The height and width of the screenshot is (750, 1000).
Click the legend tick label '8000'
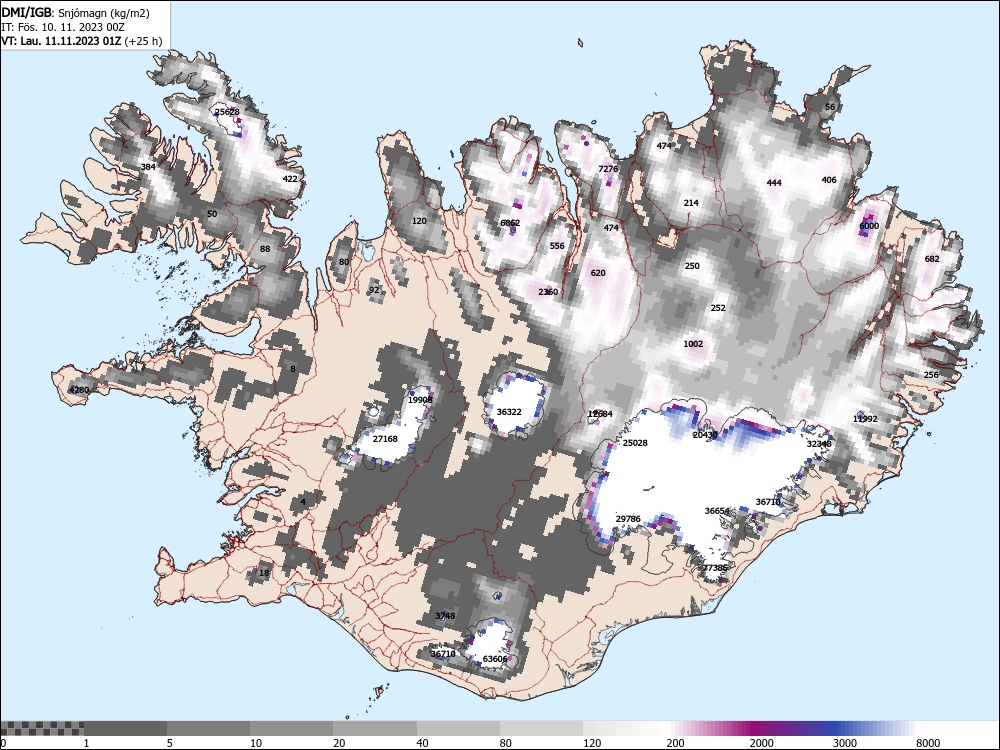click(928, 743)
